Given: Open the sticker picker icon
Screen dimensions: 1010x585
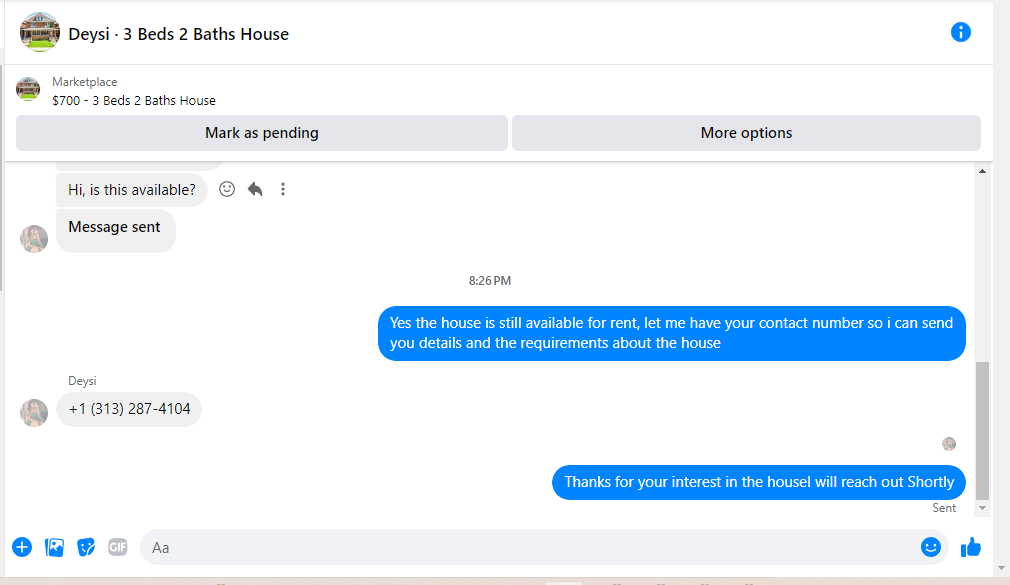Looking at the screenshot, I should 86,547.
